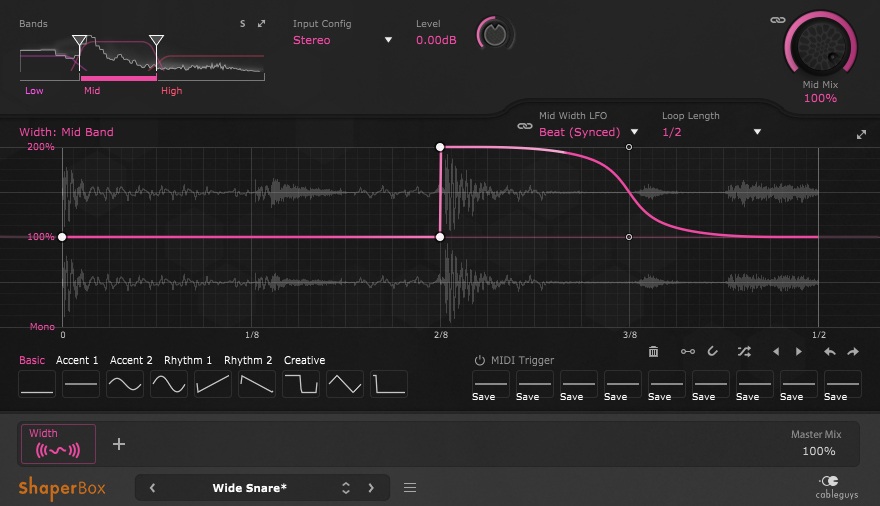The image size is (880, 506).
Task: Click the third Save slot
Action: coord(579,386)
